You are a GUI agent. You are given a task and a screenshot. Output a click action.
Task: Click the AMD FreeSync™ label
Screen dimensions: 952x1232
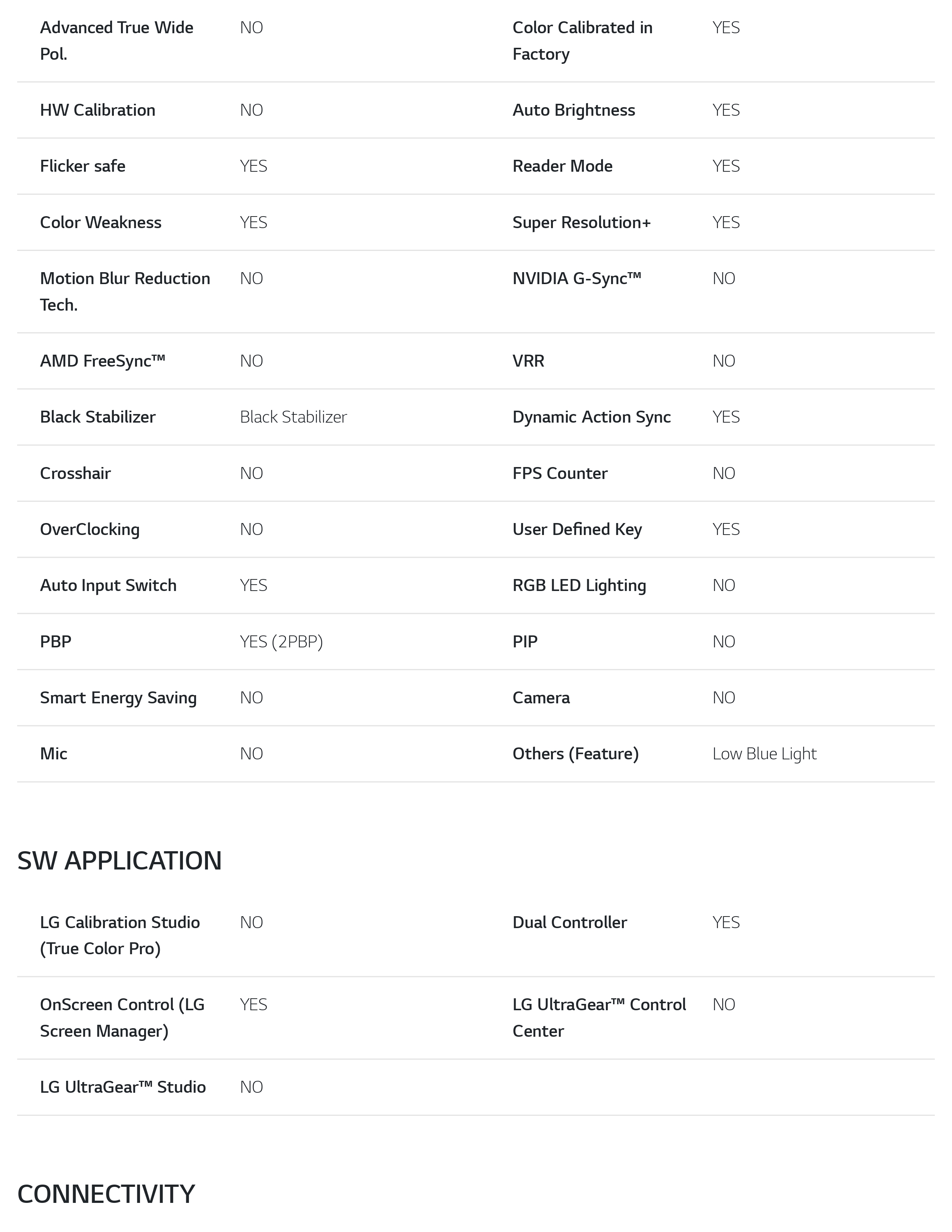[102, 361]
